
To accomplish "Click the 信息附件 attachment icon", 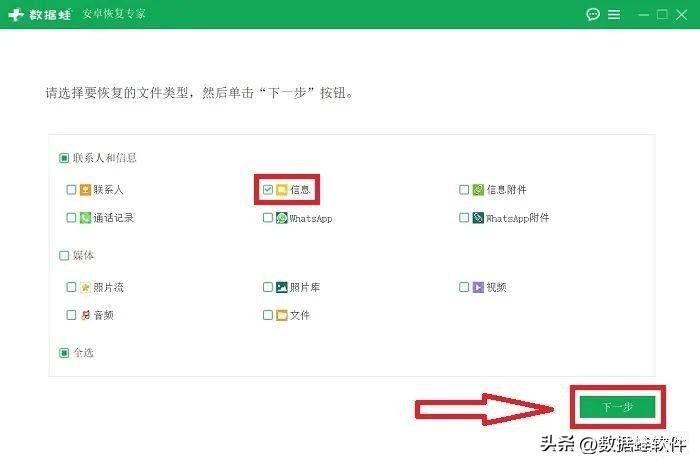I will 478,190.
